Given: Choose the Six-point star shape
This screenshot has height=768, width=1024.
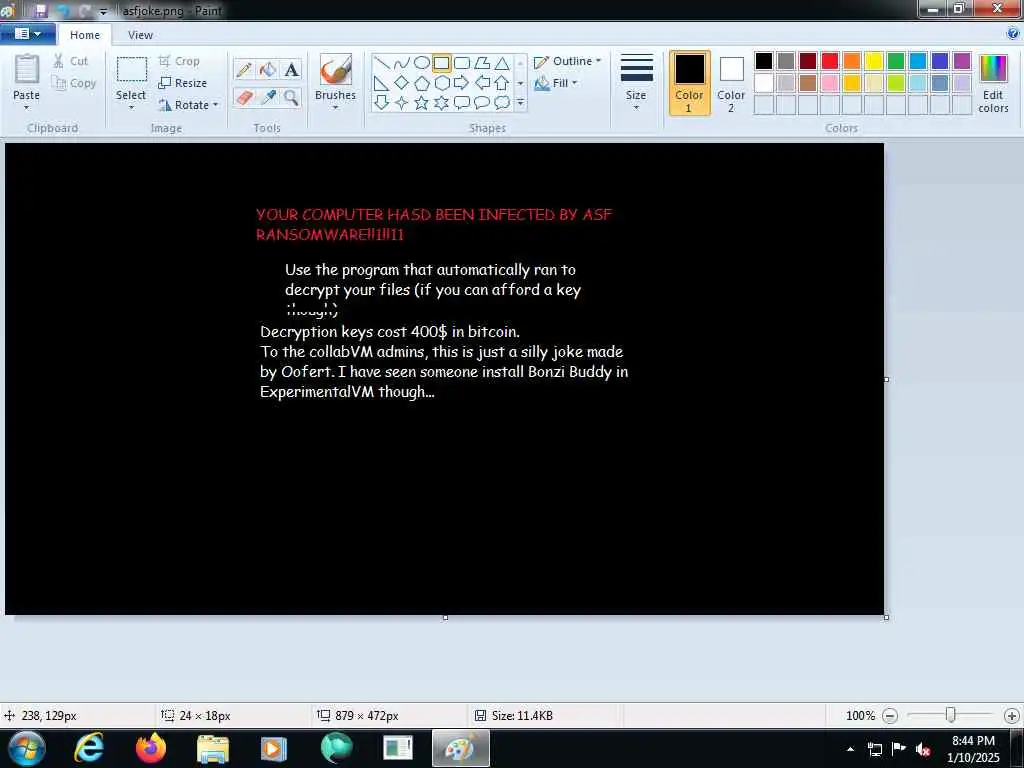Looking at the screenshot, I should (441, 103).
